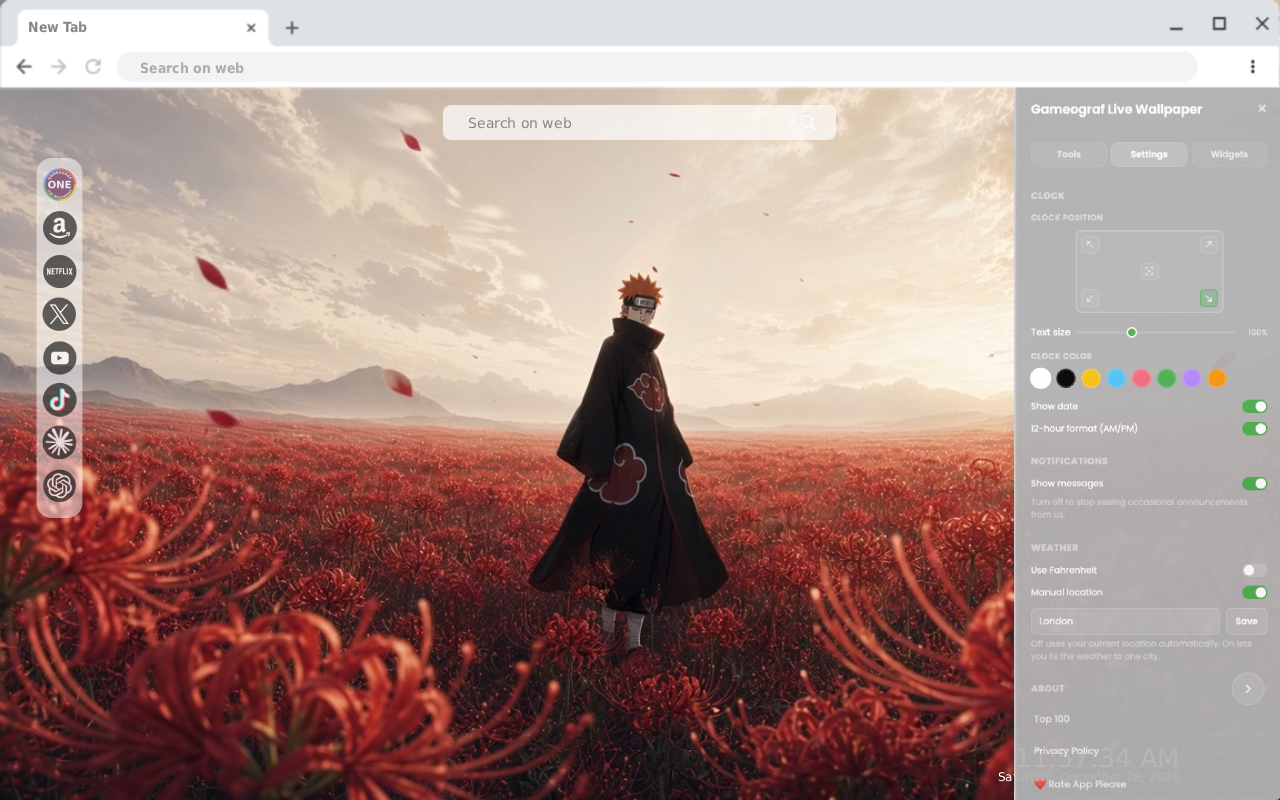Go back using the browser back arrow
1280x800 pixels.
pos(24,67)
